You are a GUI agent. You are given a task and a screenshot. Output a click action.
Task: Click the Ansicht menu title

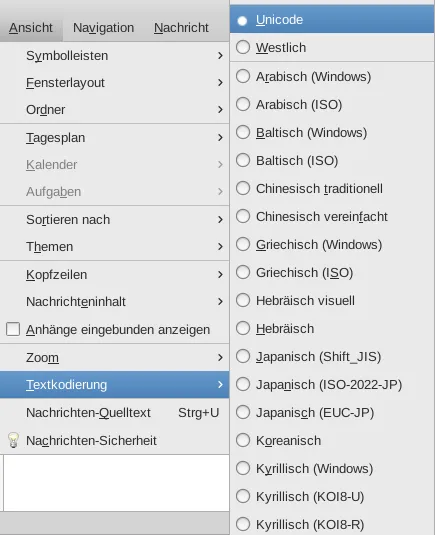[x=31, y=28]
